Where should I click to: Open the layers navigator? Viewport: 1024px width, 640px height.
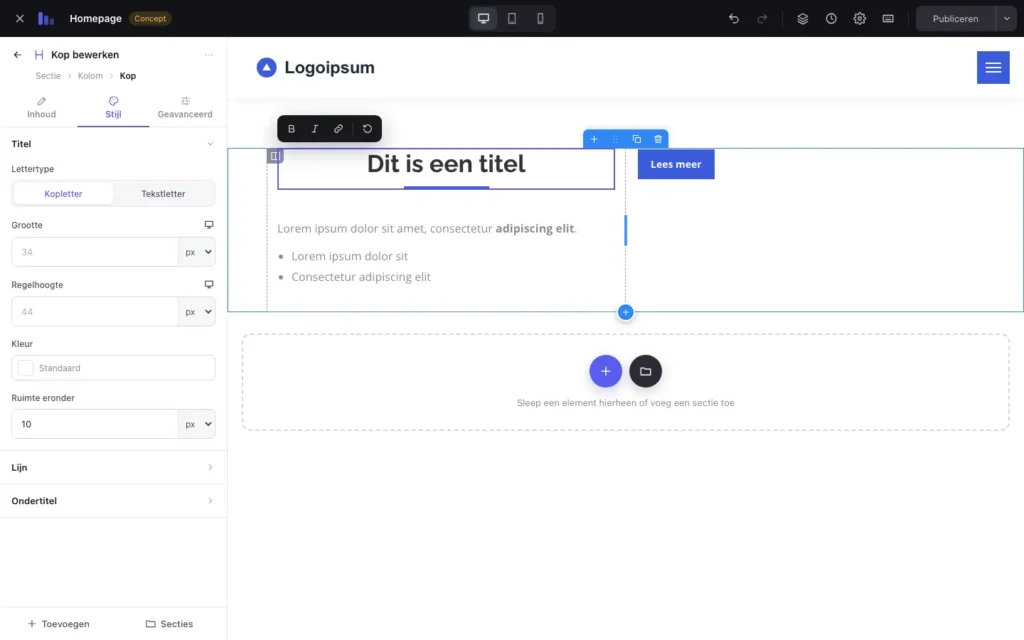point(803,18)
